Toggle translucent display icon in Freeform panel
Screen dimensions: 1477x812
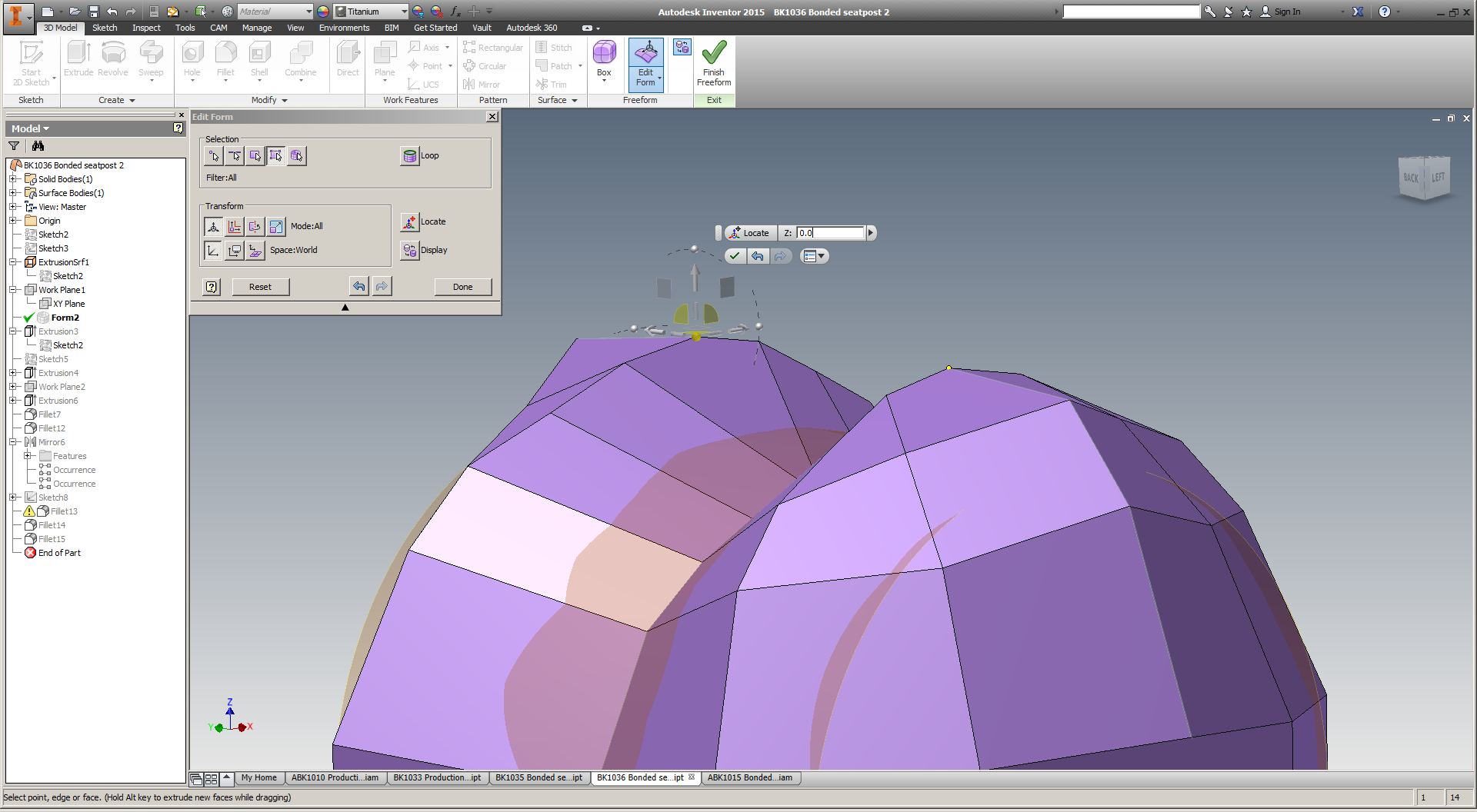(x=682, y=48)
